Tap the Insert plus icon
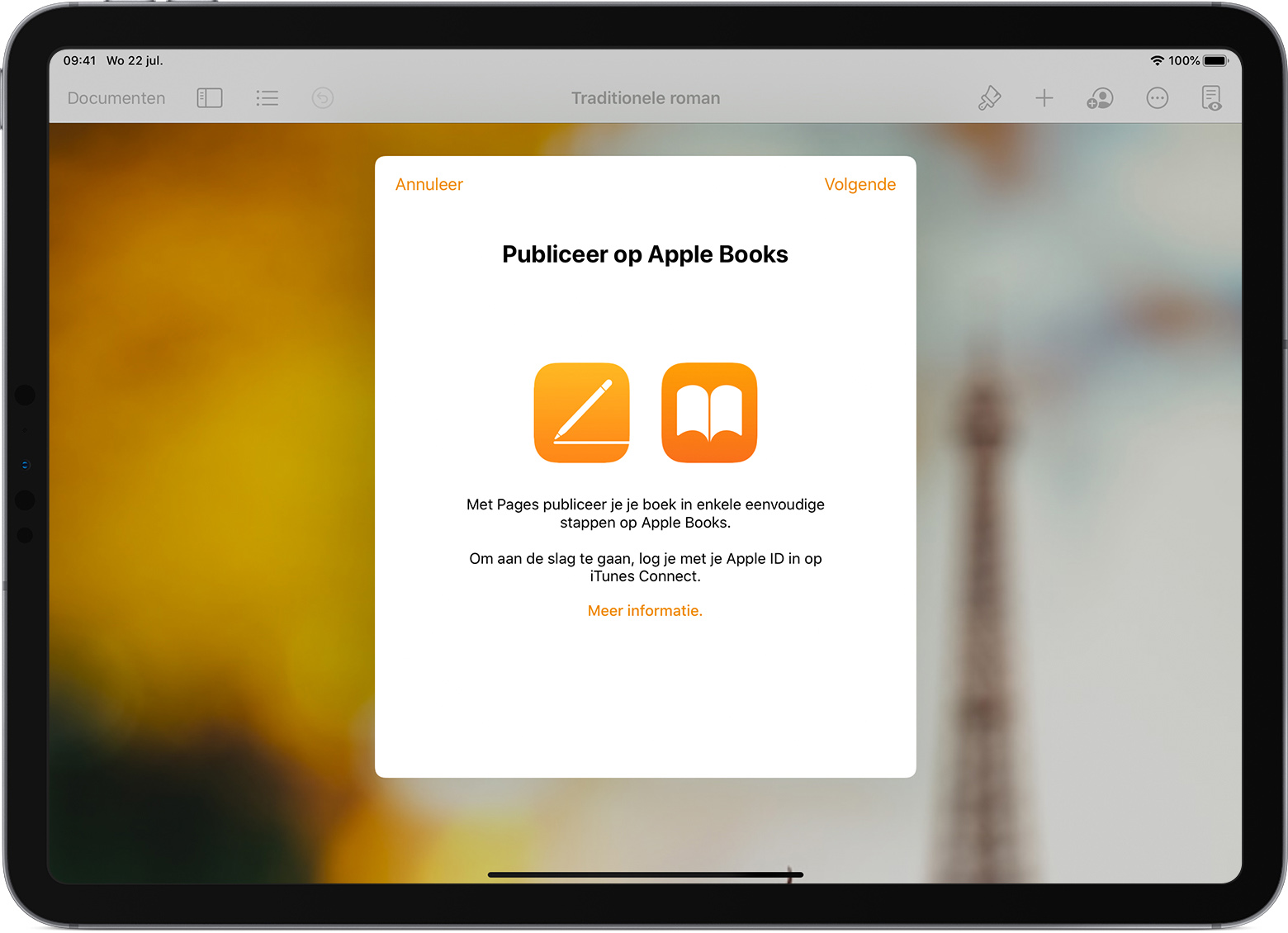Image resolution: width=1288 pixels, height=933 pixels. click(x=1044, y=97)
